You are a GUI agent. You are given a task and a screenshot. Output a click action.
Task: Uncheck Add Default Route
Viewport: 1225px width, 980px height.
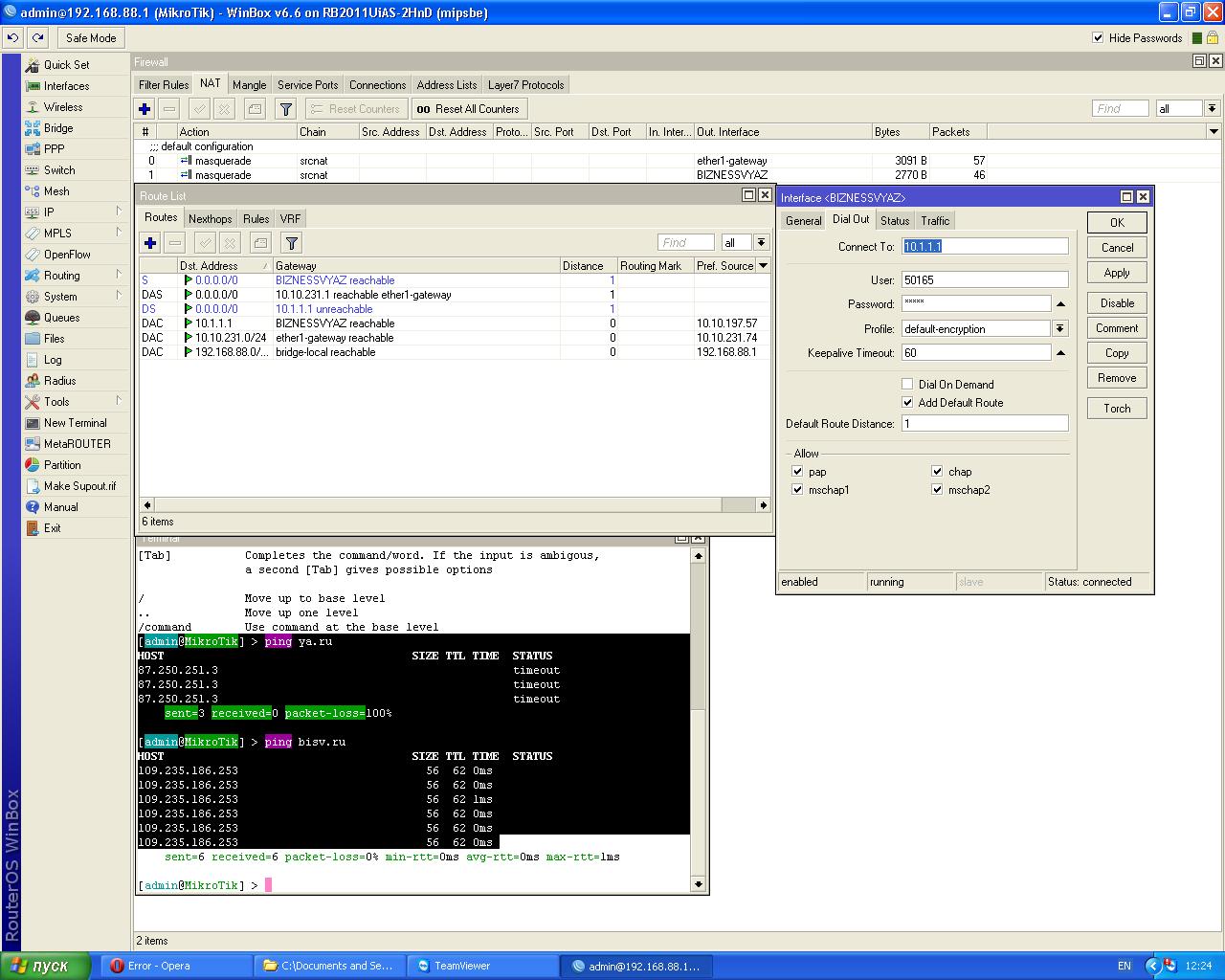tap(907, 403)
